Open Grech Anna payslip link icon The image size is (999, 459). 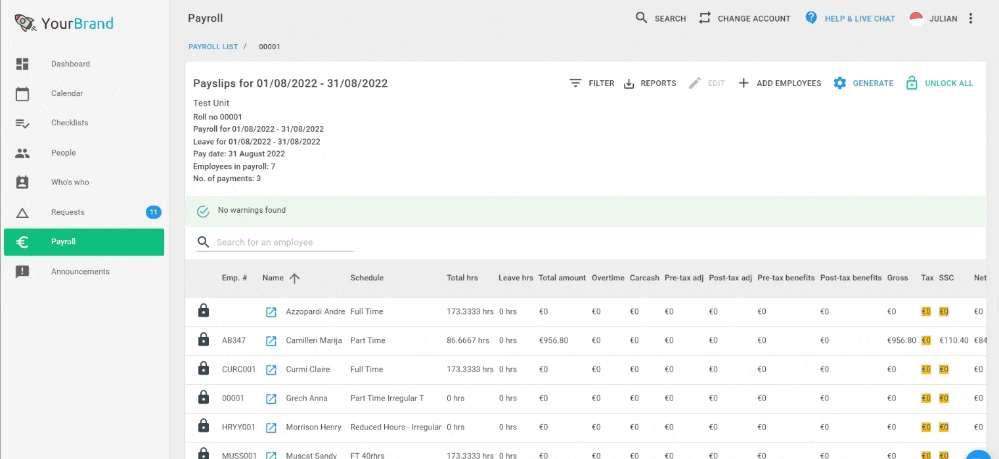271,398
